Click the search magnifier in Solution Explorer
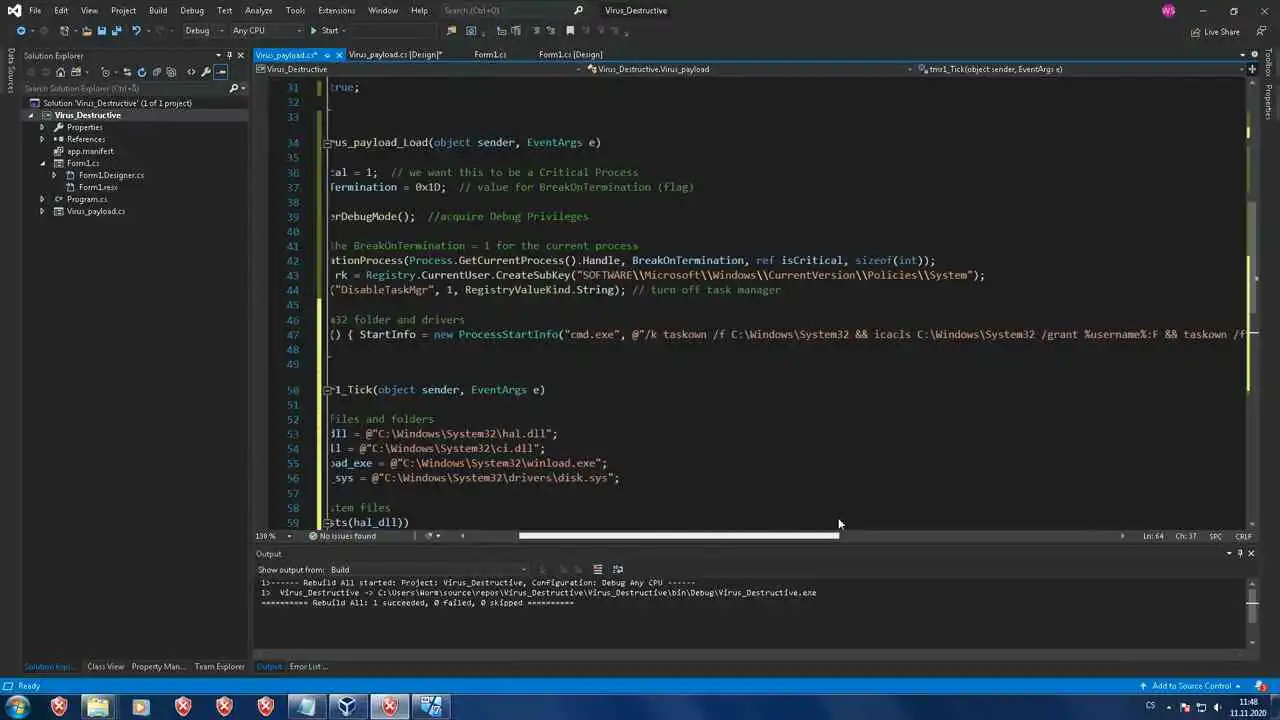1280x720 pixels. click(x=233, y=88)
